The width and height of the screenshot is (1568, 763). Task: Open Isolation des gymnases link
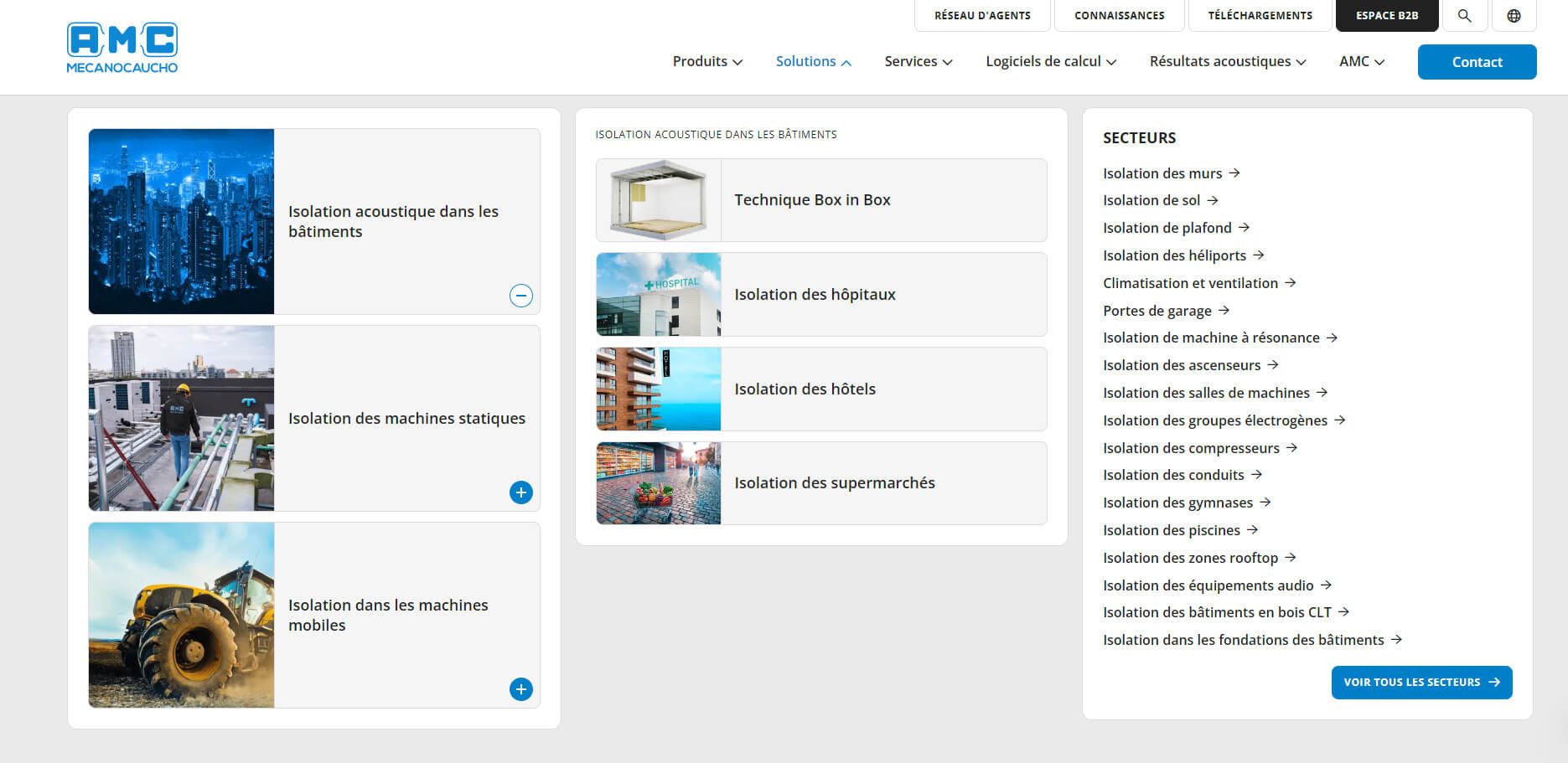click(1188, 503)
